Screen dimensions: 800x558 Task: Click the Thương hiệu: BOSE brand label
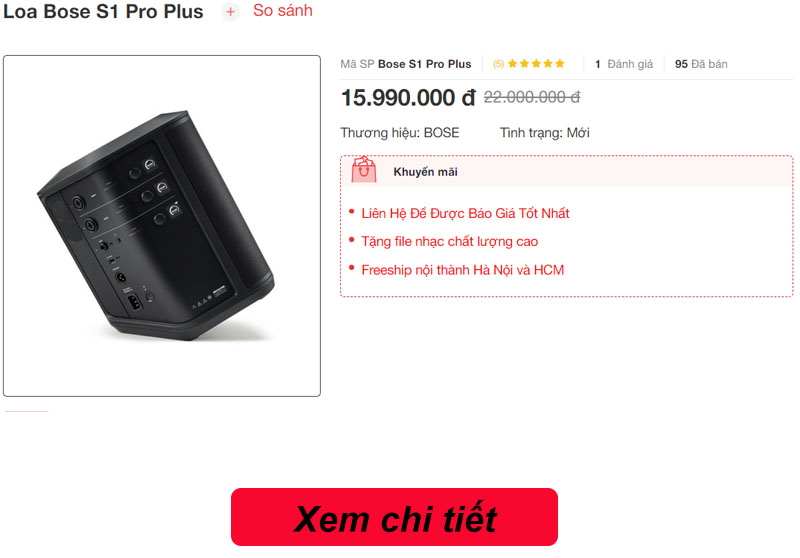[x=399, y=133]
